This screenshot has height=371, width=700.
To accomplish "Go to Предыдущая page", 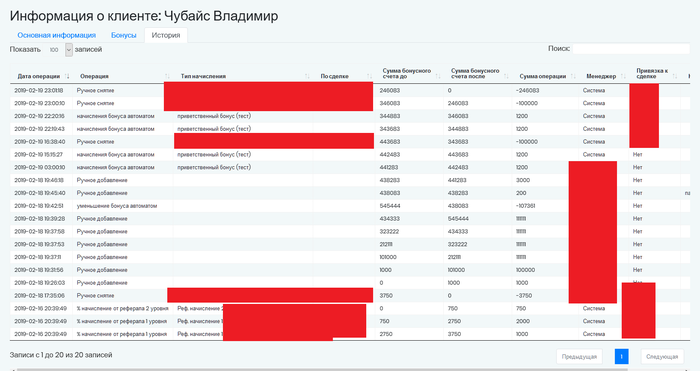I will click(x=579, y=357).
